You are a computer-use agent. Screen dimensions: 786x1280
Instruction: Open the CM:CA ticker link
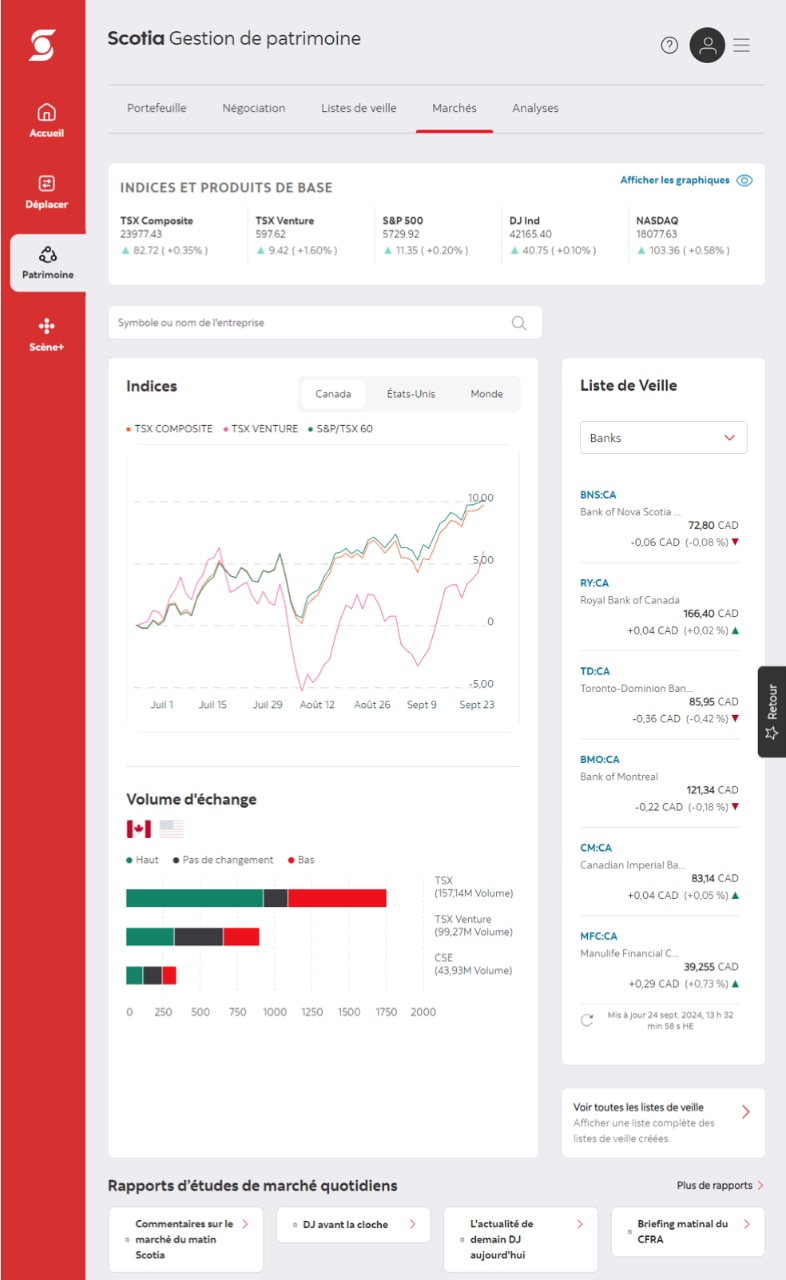pyautogui.click(x=596, y=848)
